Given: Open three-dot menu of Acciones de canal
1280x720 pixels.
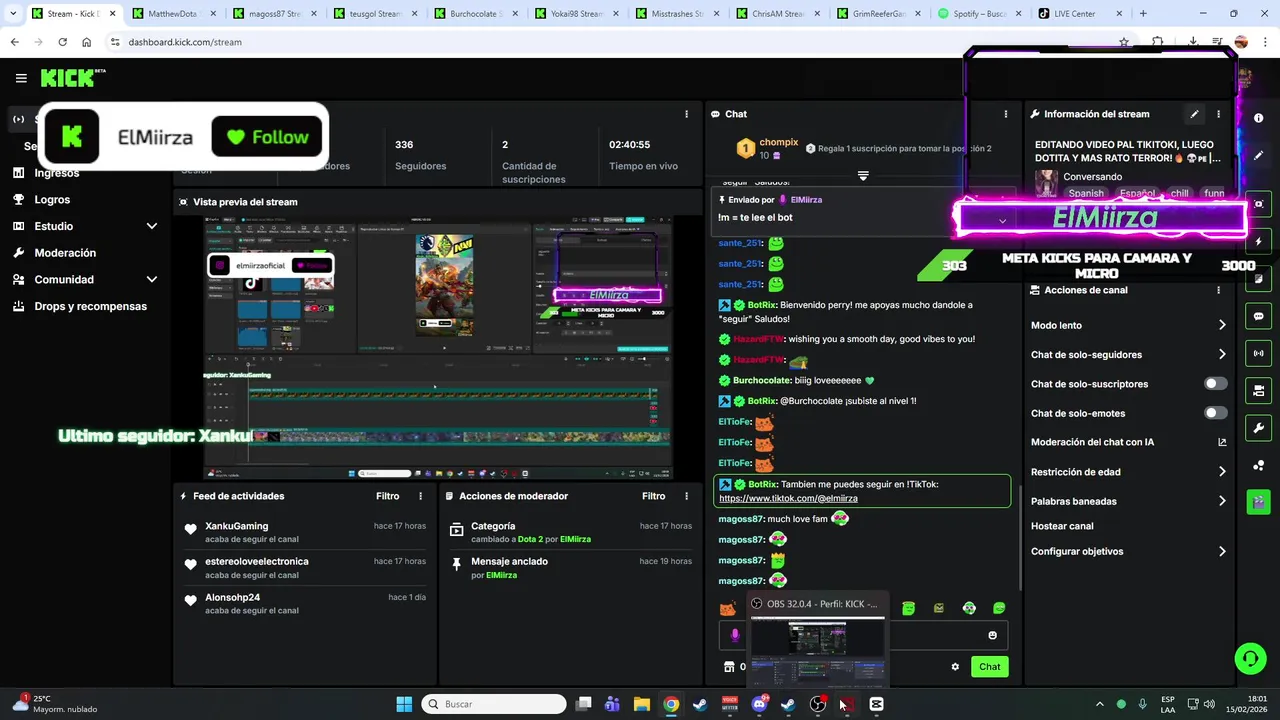Looking at the screenshot, I should point(1218,290).
